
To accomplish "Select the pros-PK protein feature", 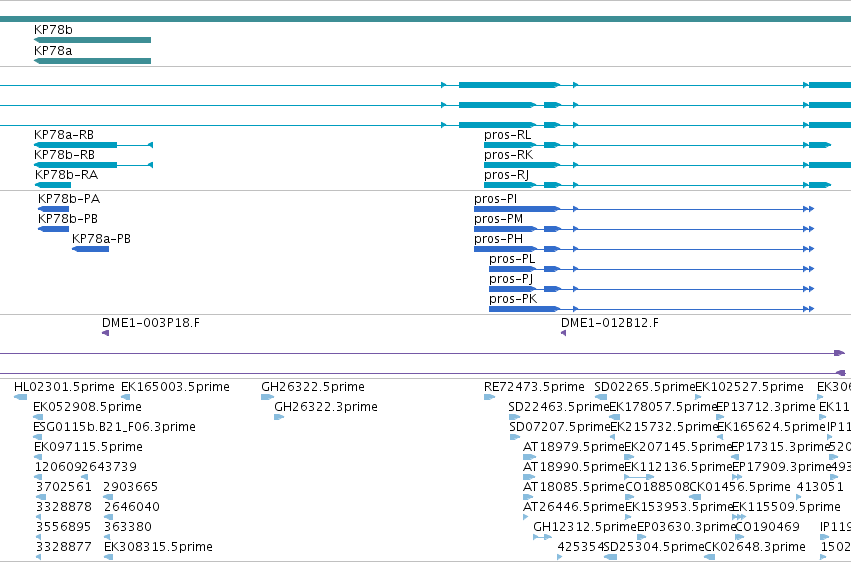I will (651, 309).
